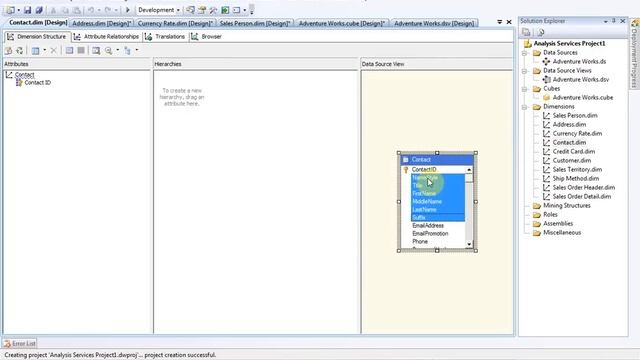
Task: Select Customer.dim in Solution Explorer
Action: 572,160
